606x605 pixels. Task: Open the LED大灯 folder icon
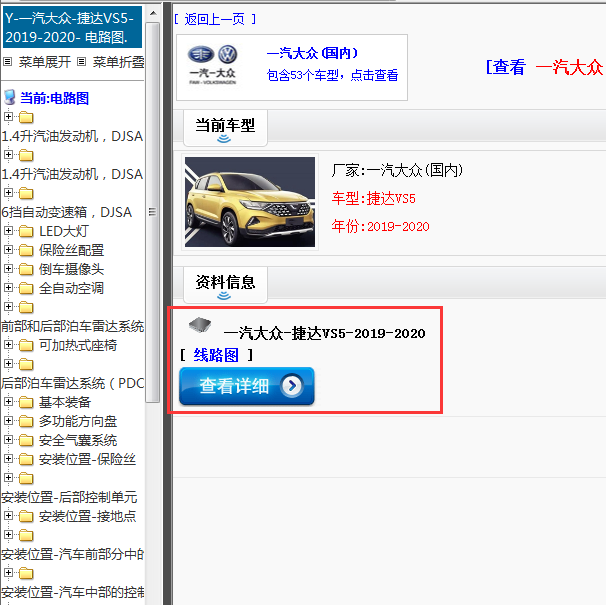(x=26, y=232)
